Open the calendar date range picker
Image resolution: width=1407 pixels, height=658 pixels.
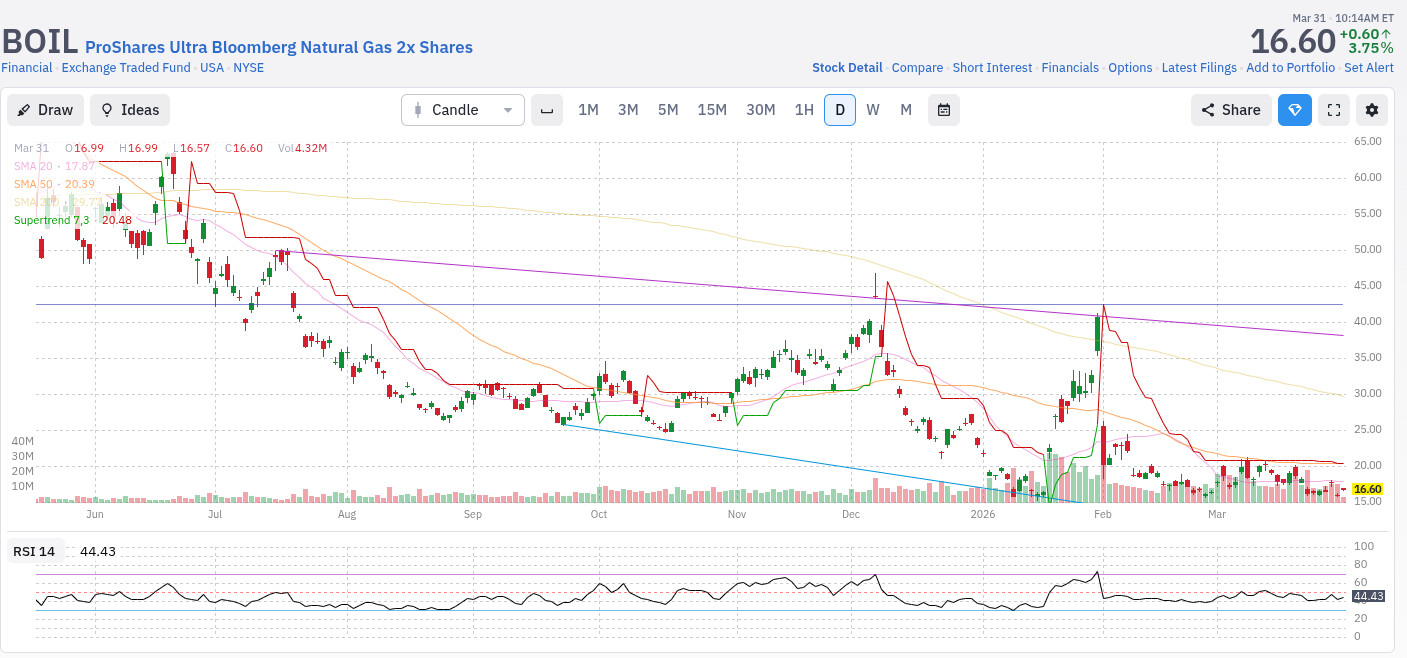coord(943,110)
